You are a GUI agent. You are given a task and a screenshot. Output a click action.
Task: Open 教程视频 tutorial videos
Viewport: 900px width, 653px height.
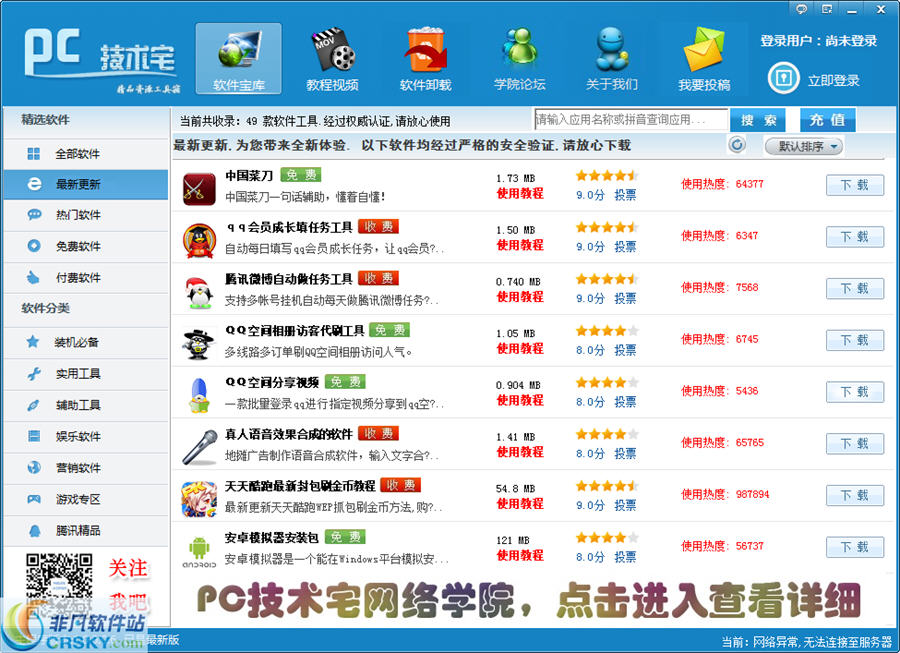click(x=331, y=55)
